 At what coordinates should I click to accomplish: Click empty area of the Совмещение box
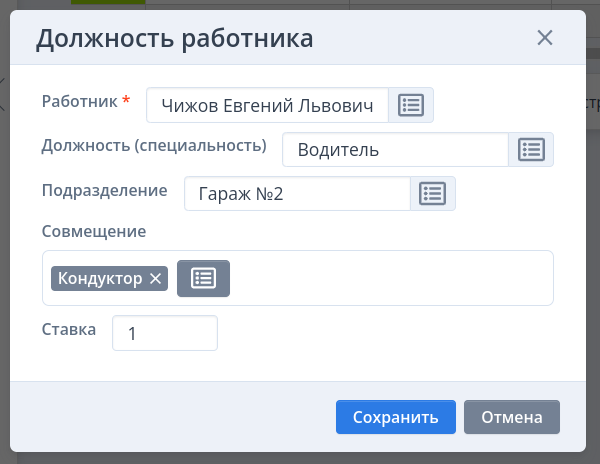coord(390,278)
